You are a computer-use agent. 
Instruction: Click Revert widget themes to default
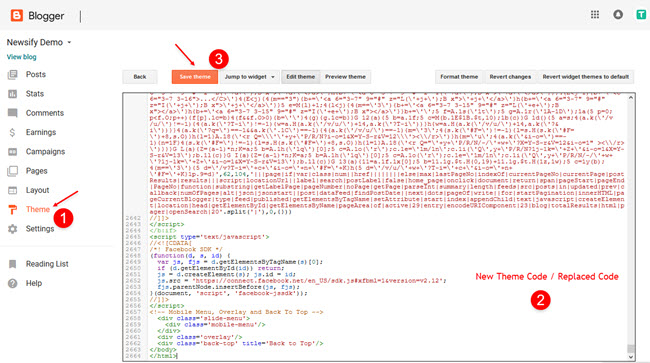585,77
